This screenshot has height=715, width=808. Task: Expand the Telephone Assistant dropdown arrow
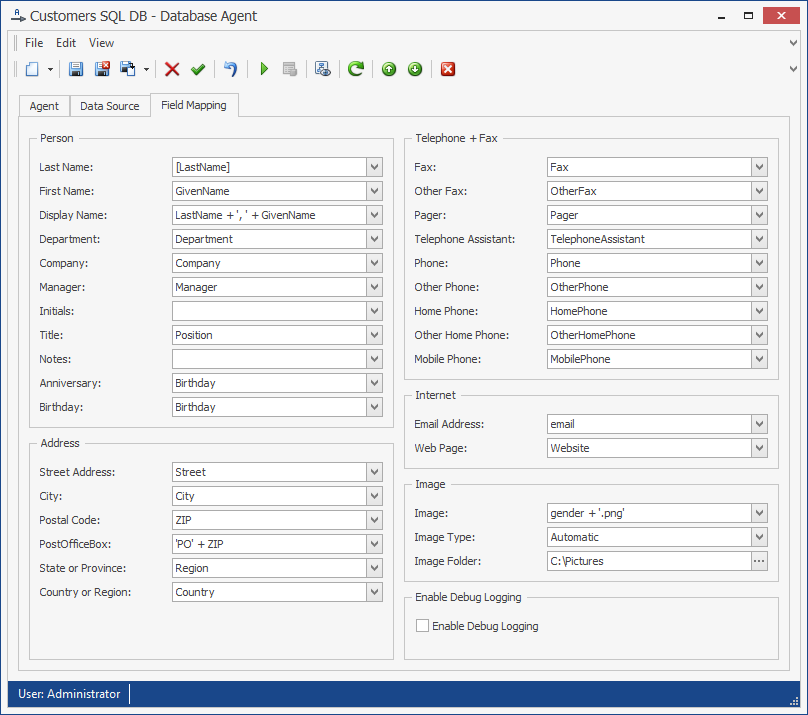point(759,239)
